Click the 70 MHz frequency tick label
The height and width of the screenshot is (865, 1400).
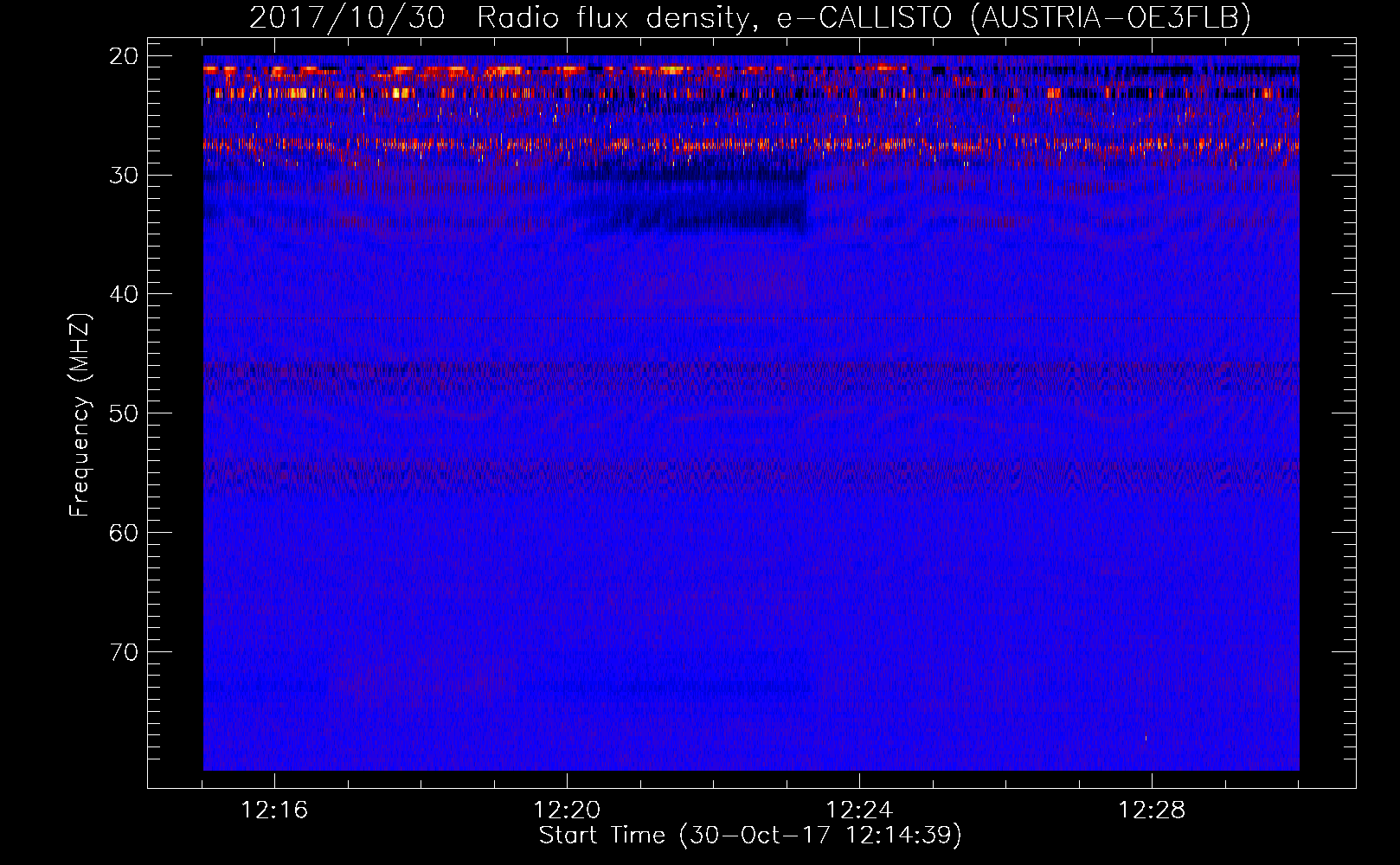click(x=125, y=651)
